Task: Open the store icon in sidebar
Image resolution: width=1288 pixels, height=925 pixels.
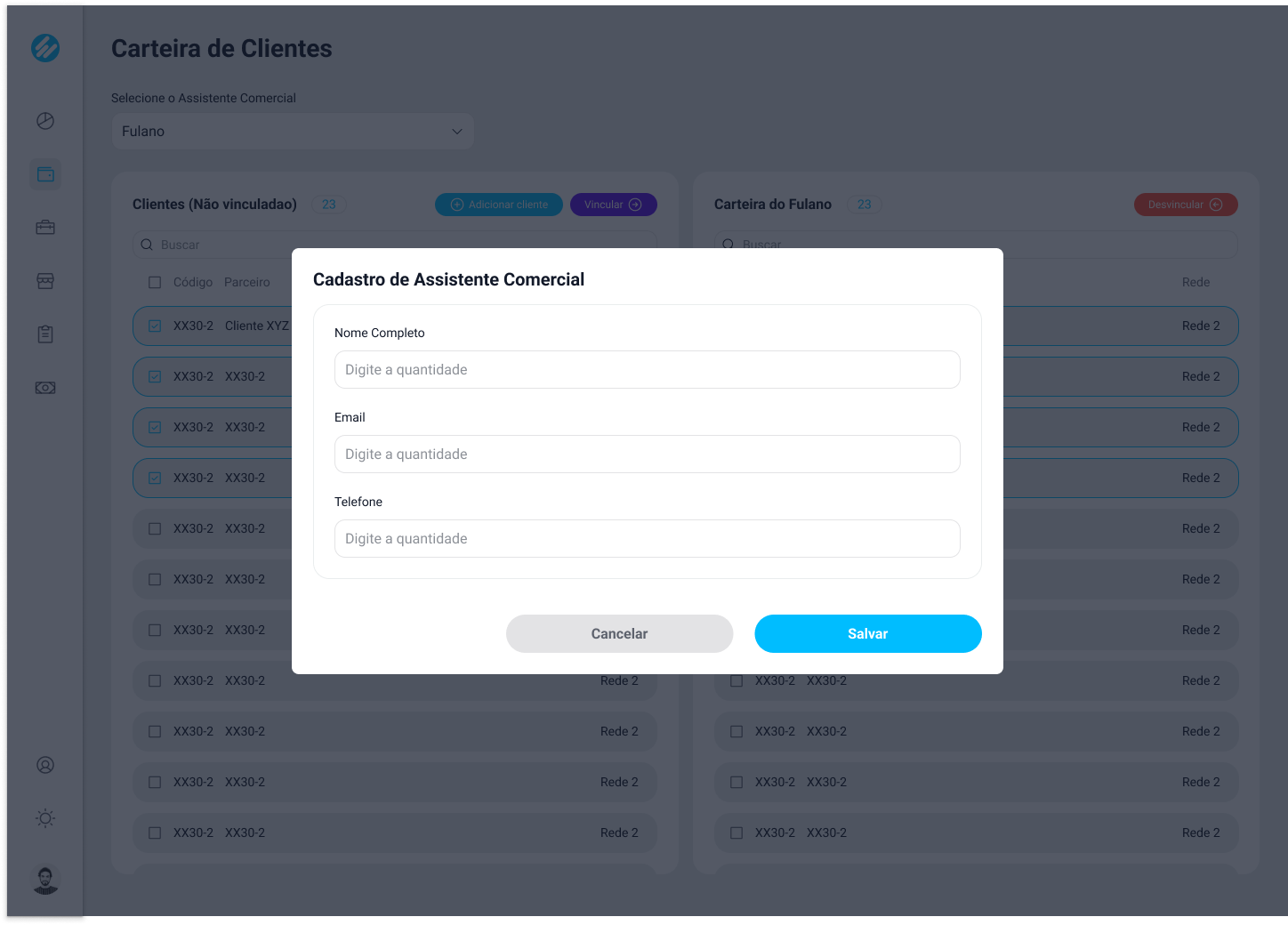Action: (45, 281)
